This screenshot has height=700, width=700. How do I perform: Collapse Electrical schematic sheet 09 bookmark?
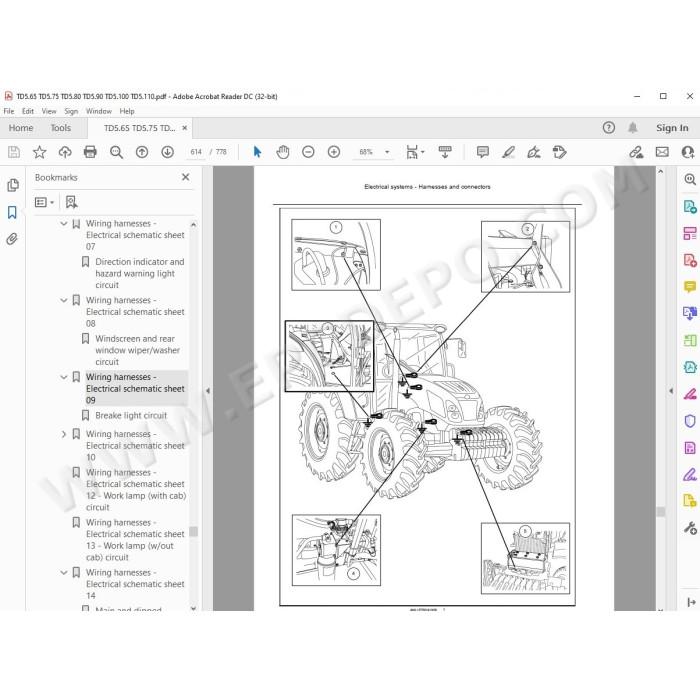[x=64, y=377]
